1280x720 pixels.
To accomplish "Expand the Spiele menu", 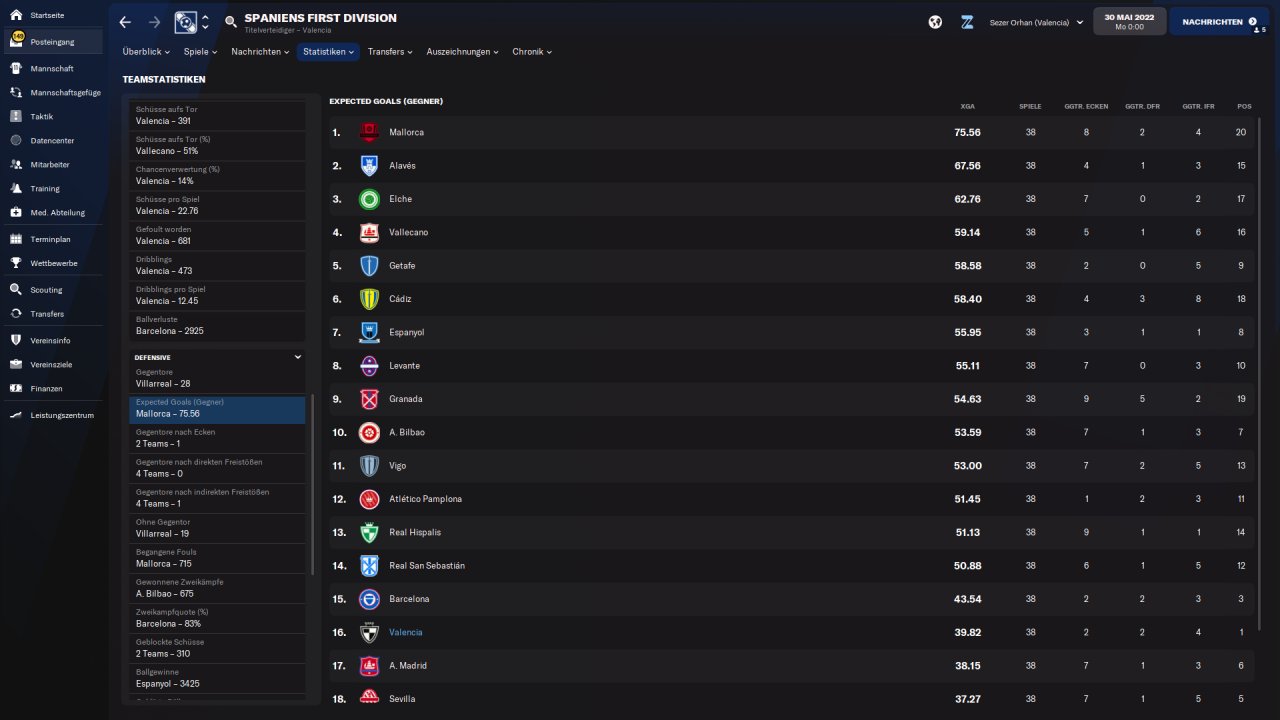I will [x=201, y=51].
